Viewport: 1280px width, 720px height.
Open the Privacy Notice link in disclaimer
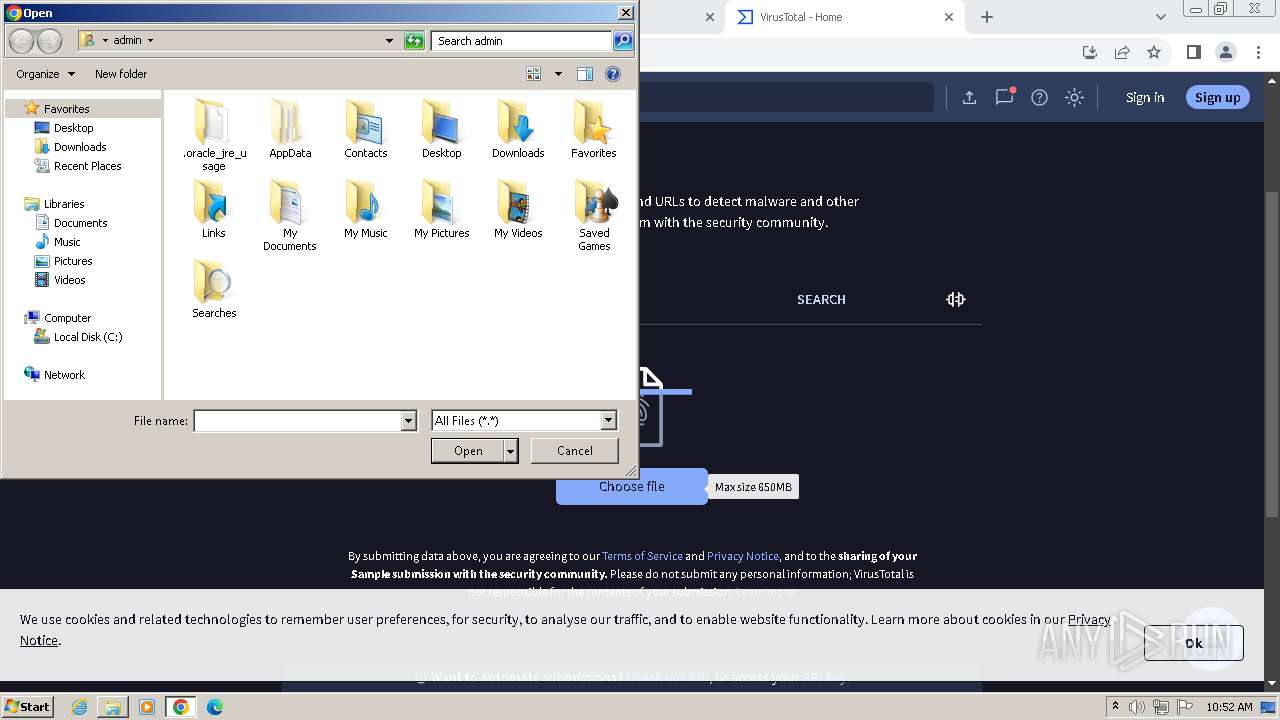pyautogui.click(x=743, y=556)
